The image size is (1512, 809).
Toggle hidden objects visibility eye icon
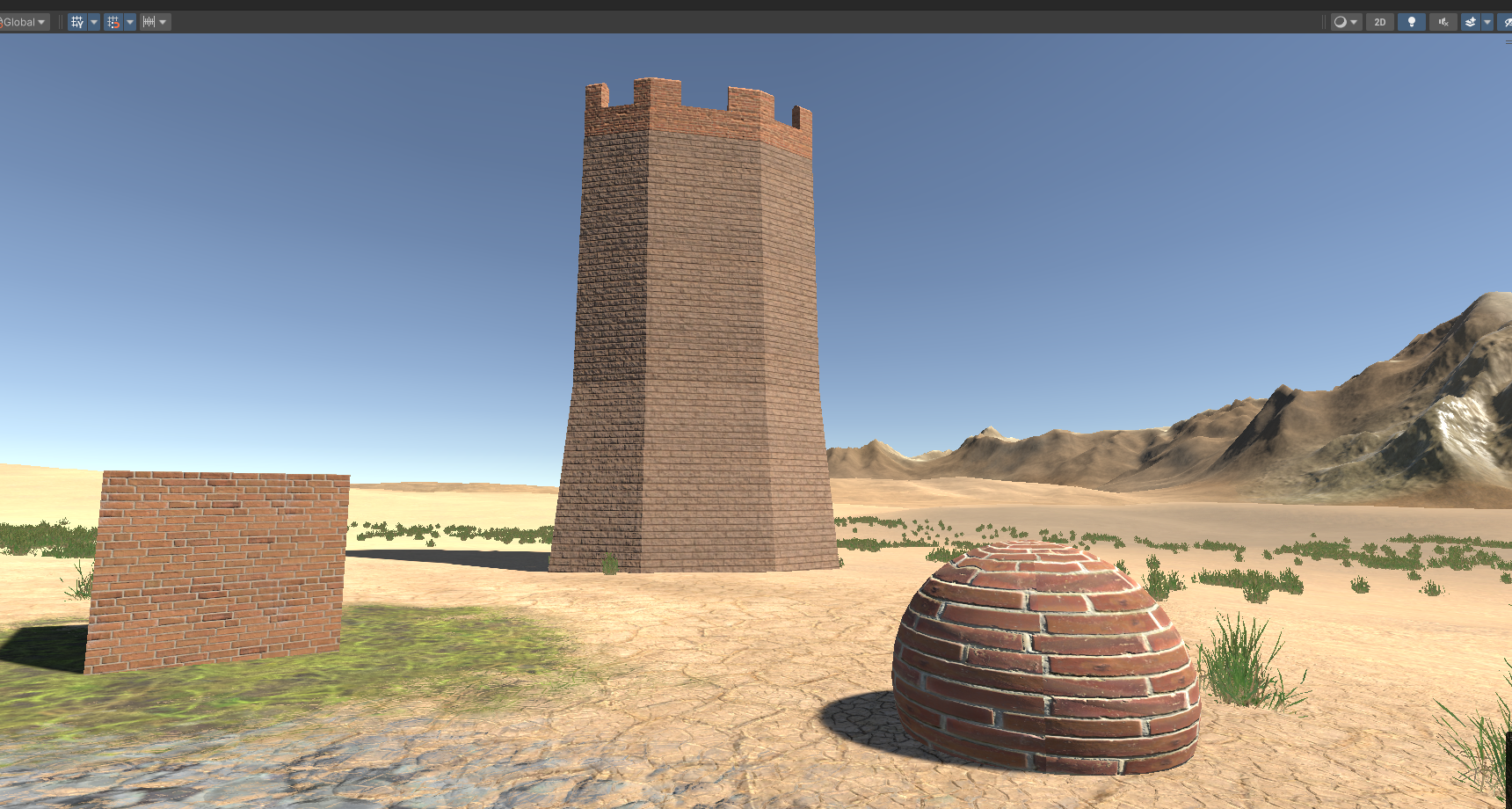pyautogui.click(x=1506, y=22)
